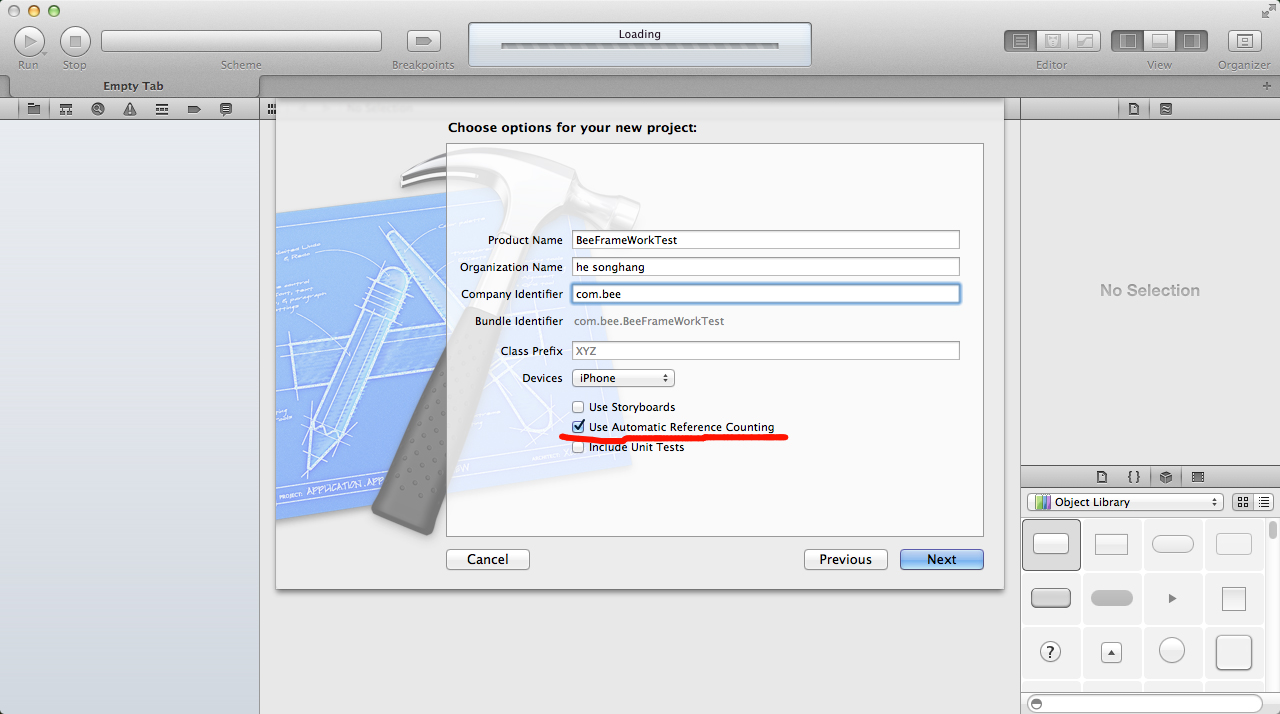The height and width of the screenshot is (714, 1280).
Task: Click the Next button
Action: click(942, 559)
